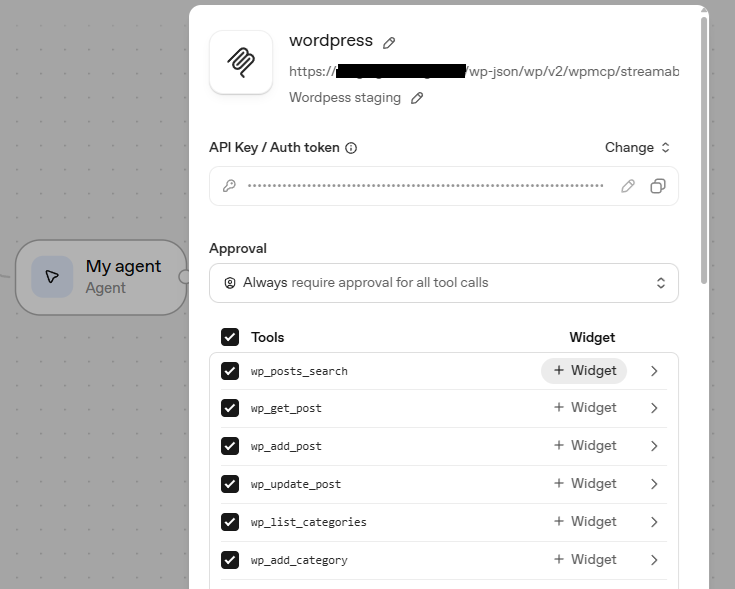
Task: Expand wp_update_post details chevron
Action: pyautogui.click(x=655, y=484)
